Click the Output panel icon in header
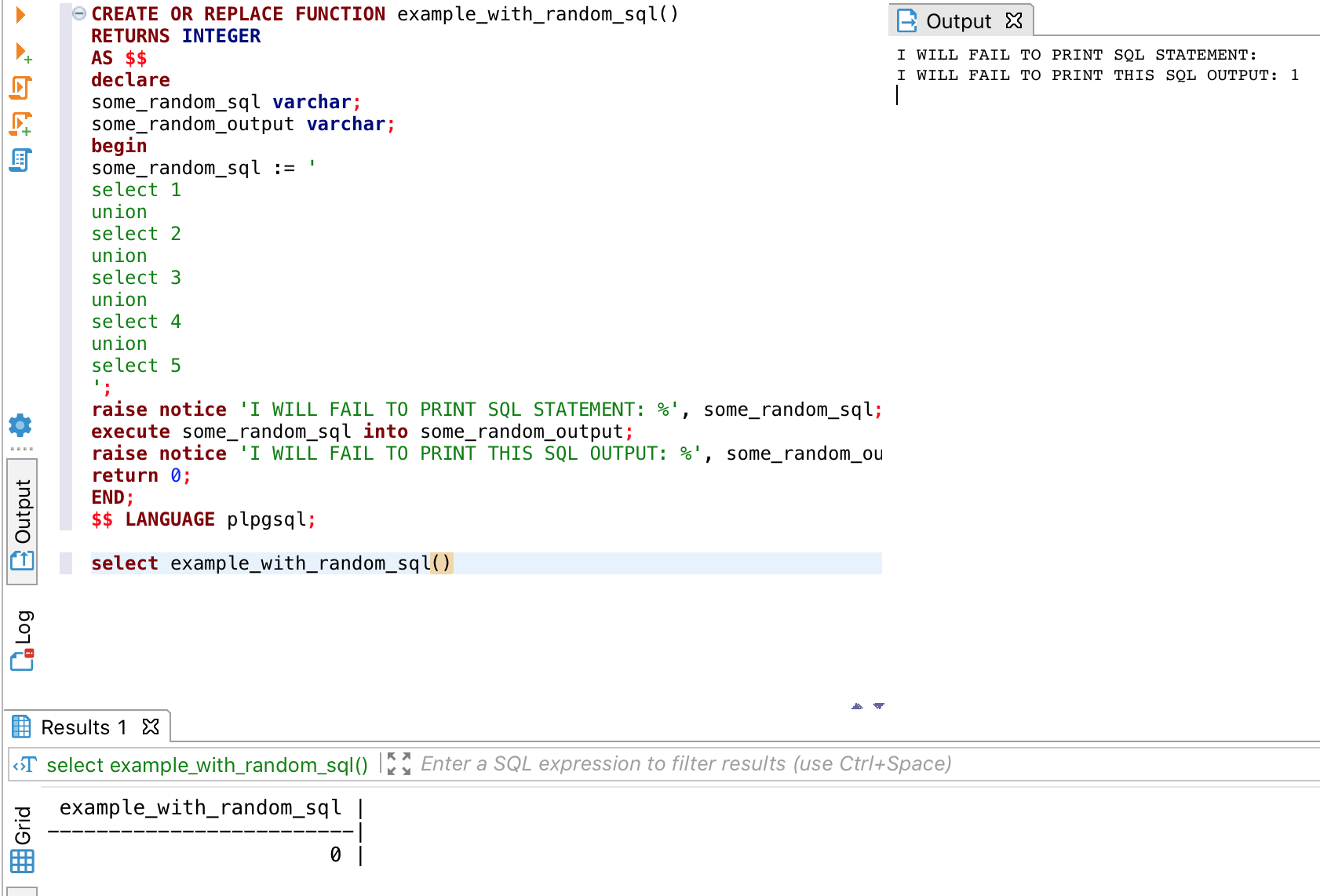The width and height of the screenshot is (1320, 896). coord(906,21)
